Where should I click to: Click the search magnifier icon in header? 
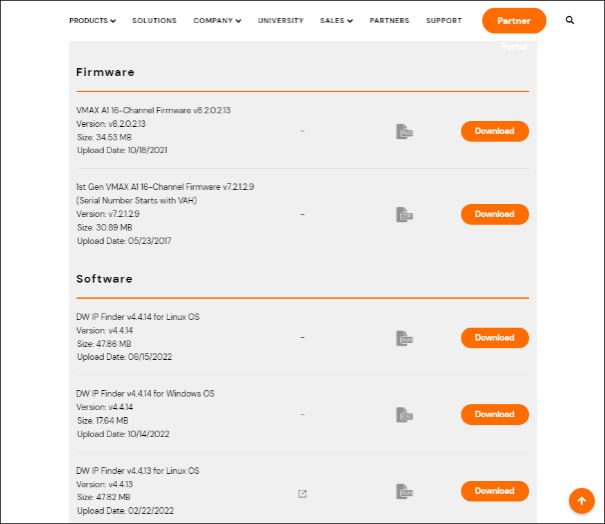click(x=570, y=20)
